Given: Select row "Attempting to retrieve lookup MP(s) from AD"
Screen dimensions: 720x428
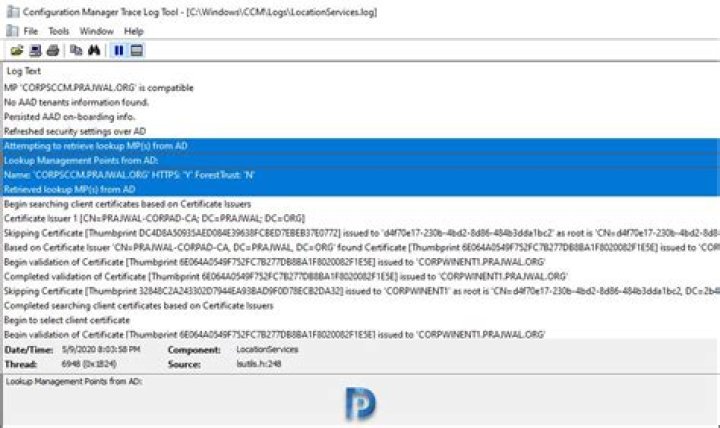Looking at the screenshot, I should tap(360, 146).
